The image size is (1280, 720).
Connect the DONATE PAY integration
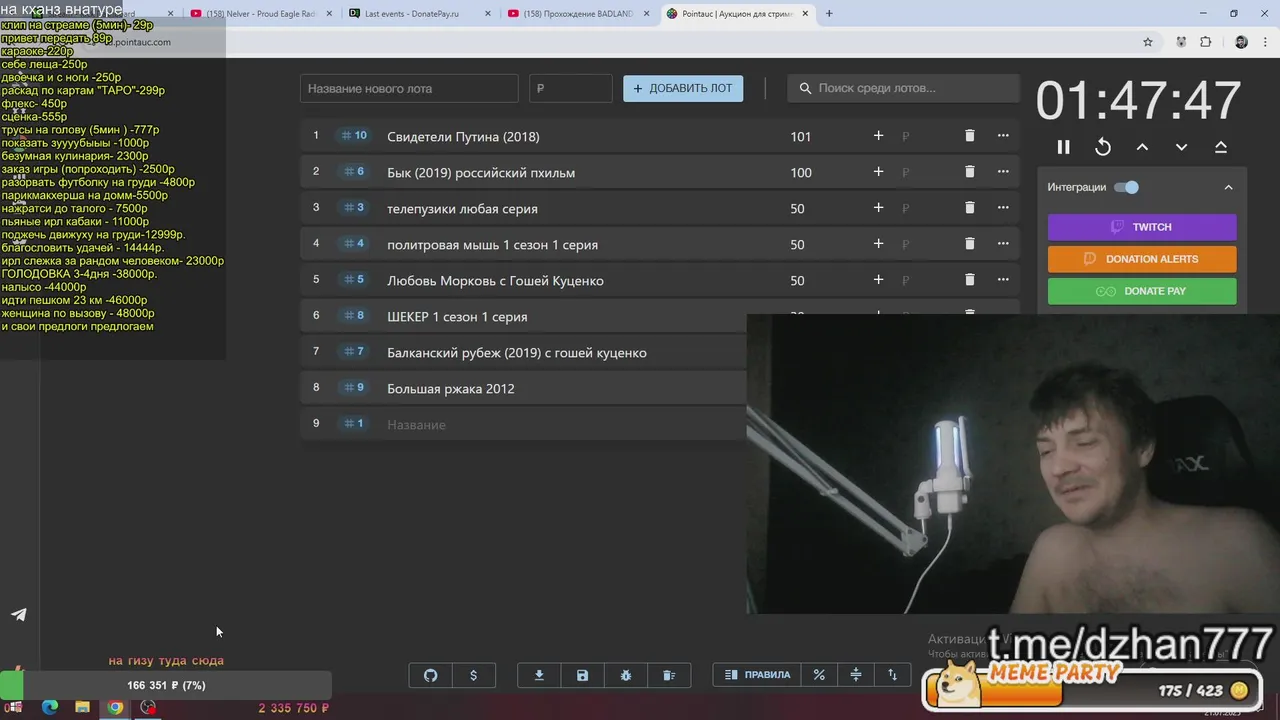pyautogui.click(x=1142, y=291)
